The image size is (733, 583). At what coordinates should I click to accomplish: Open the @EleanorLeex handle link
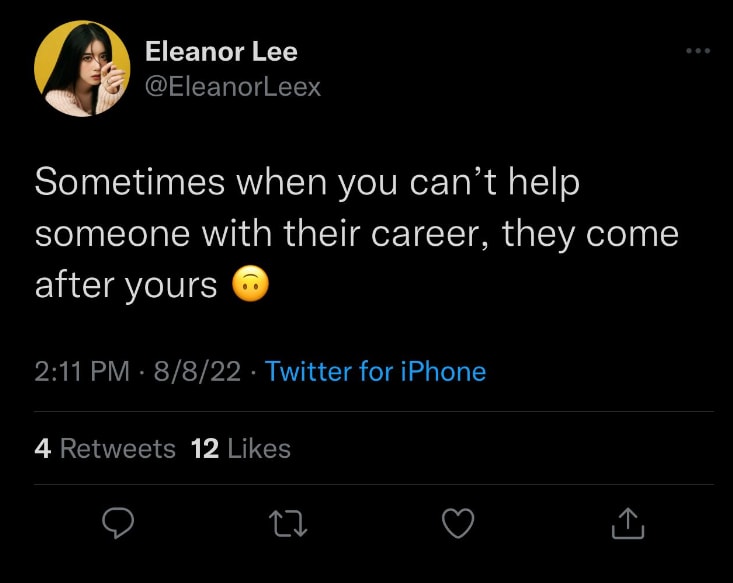[233, 87]
